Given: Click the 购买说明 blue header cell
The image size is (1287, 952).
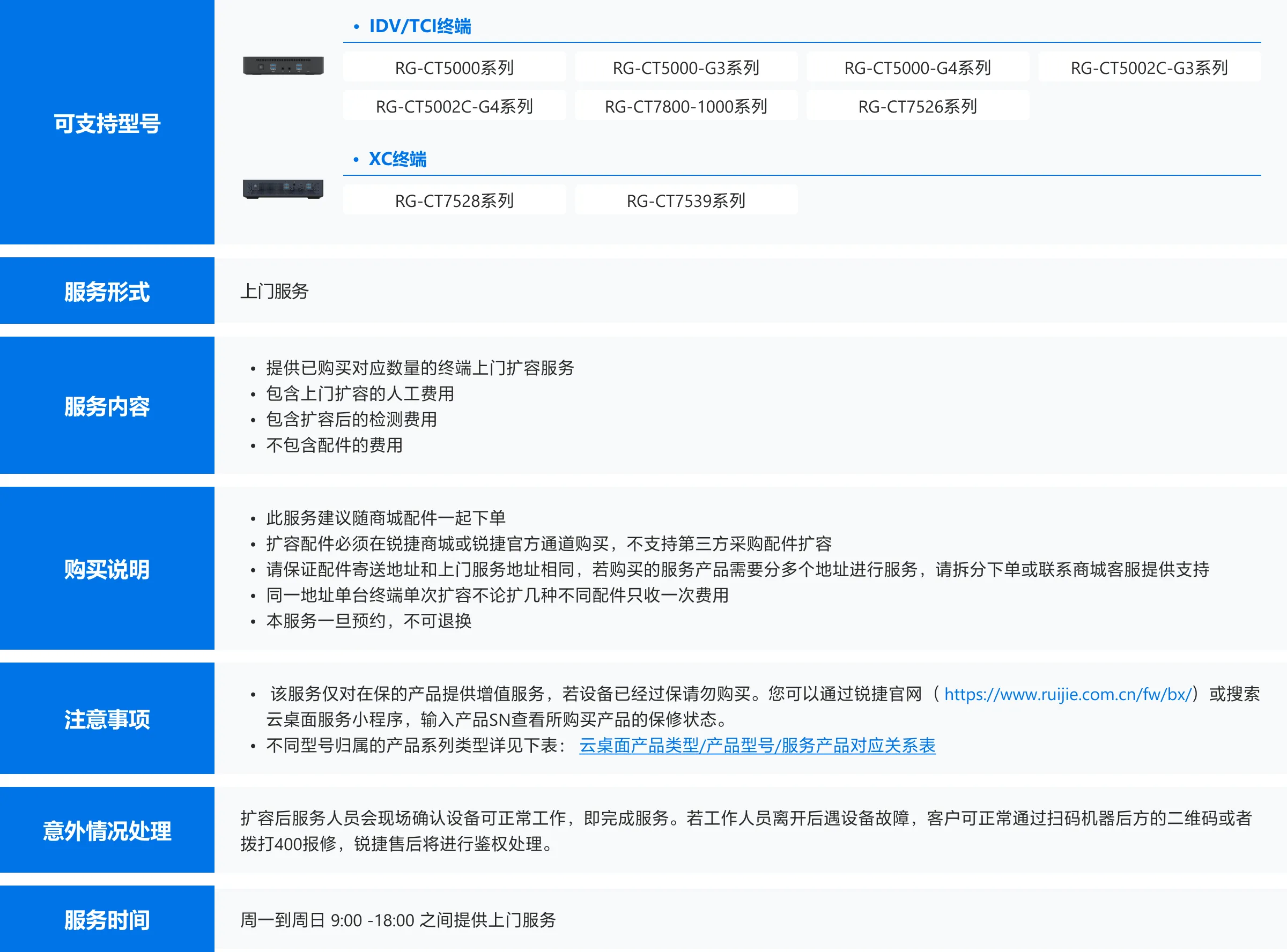Looking at the screenshot, I should 107,569.
